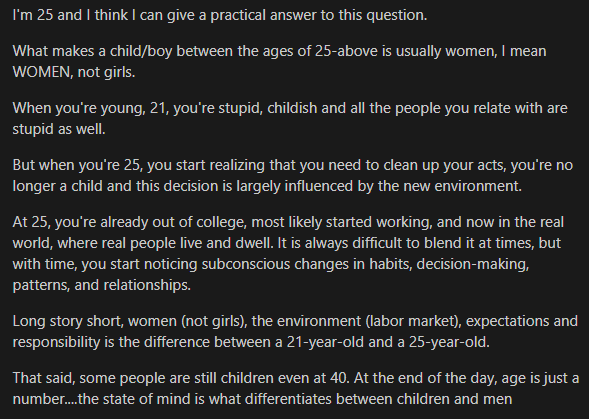Click the hyphenated word "decision-making"
This screenshot has height=419, width=589.
coord(473,264)
